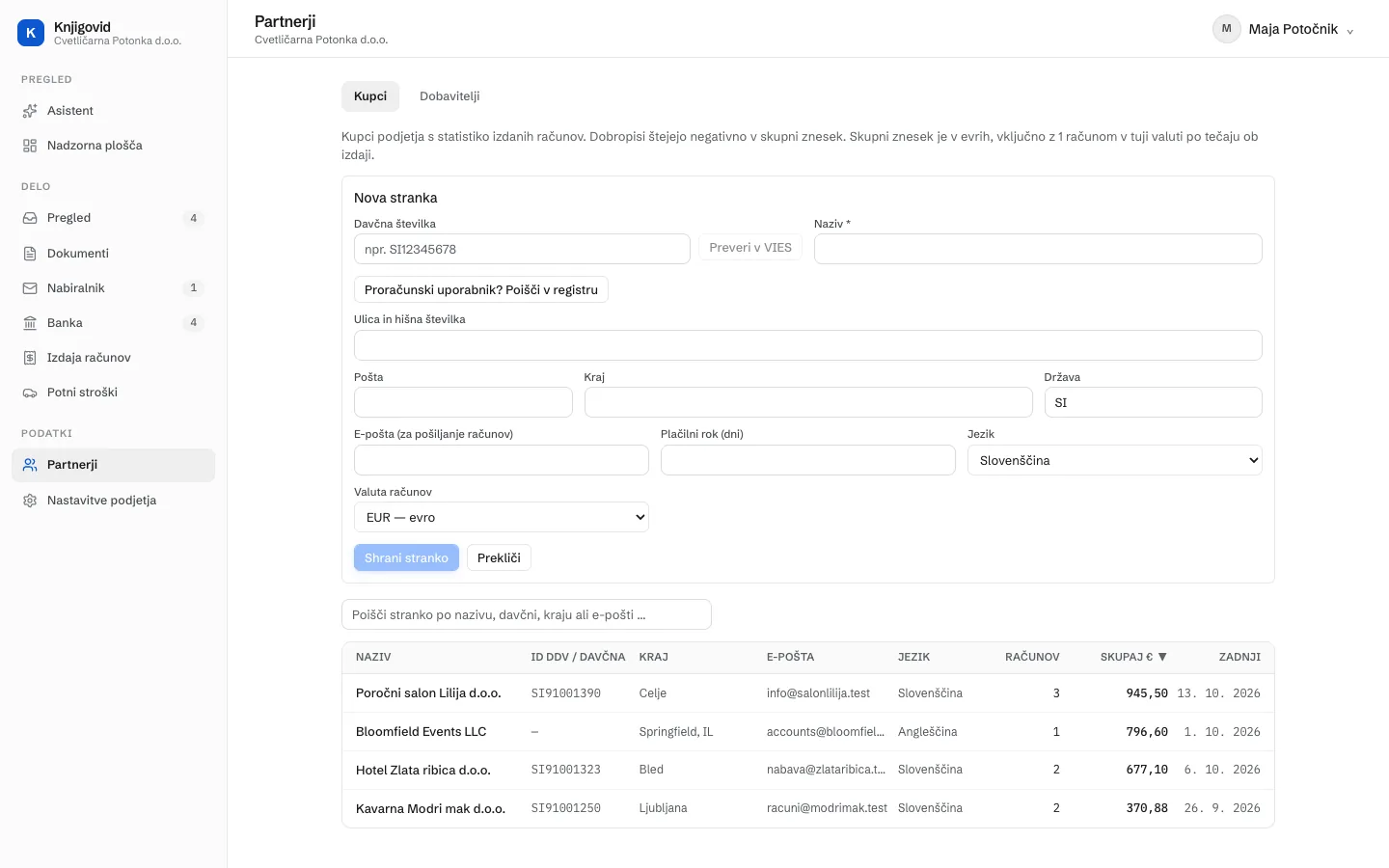Open Dokumenti in the sidebar
This screenshot has width=1389, height=868.
(x=113, y=254)
